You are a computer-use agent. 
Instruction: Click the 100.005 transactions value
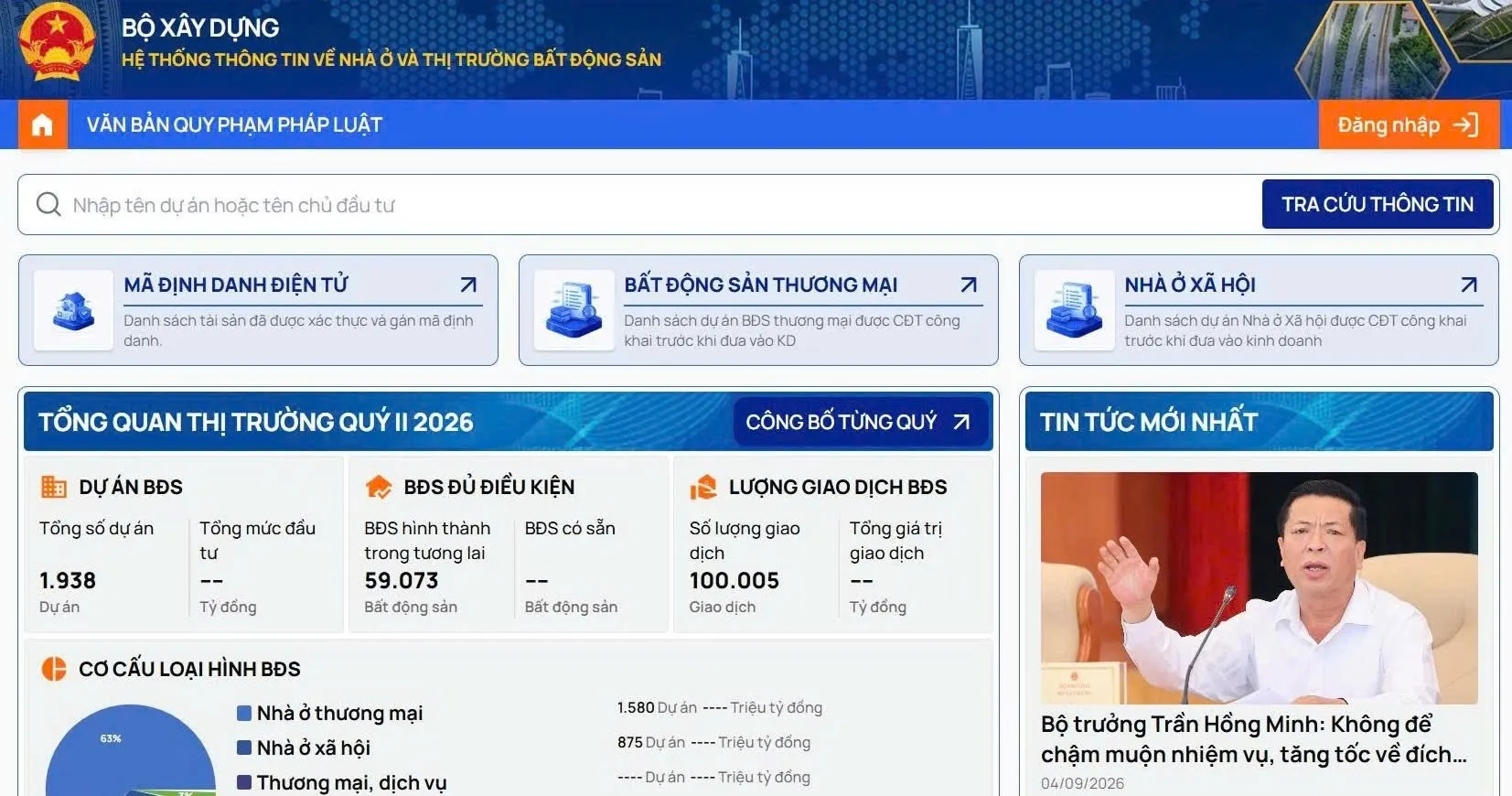click(x=735, y=580)
